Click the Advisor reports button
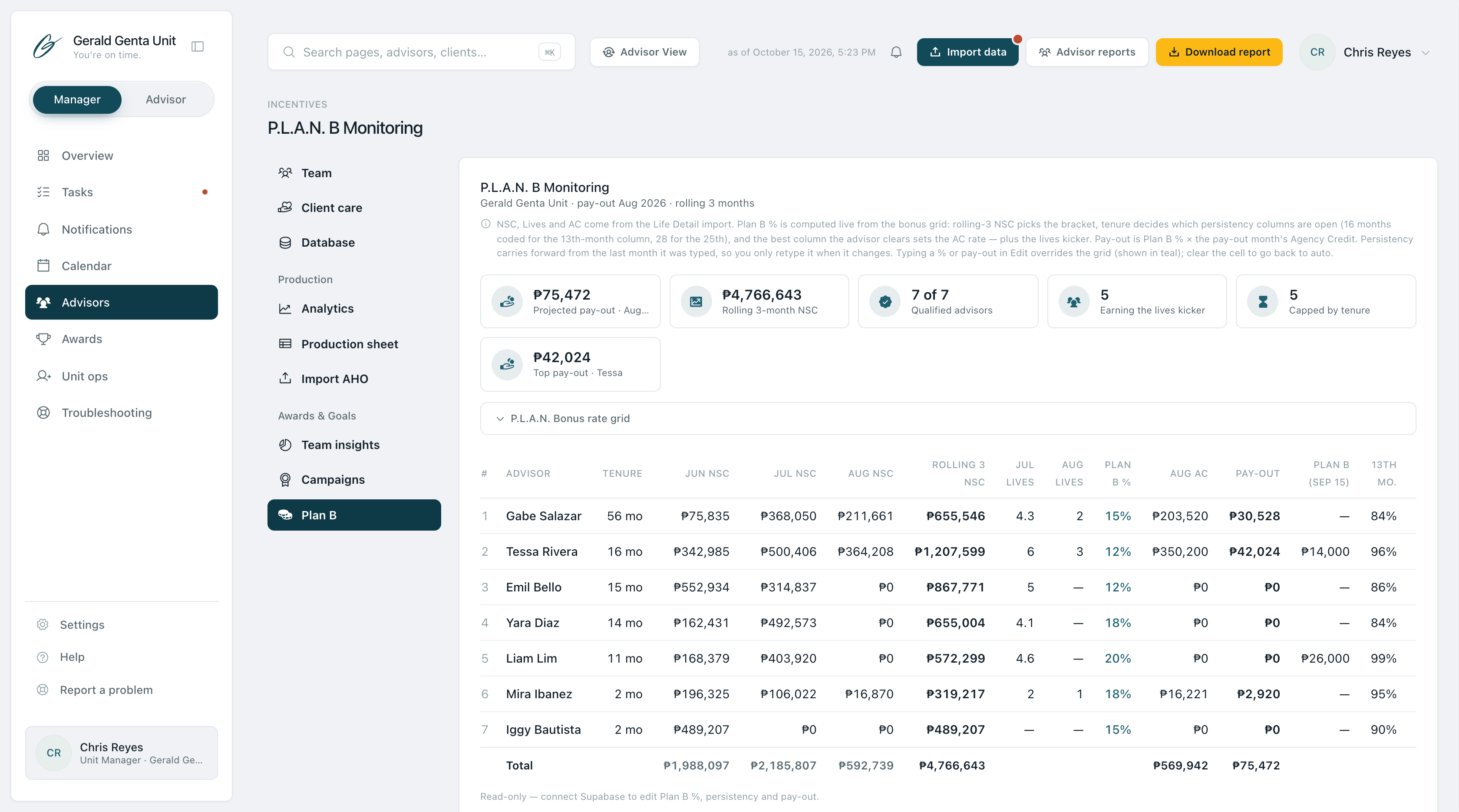1459x812 pixels. tap(1087, 52)
